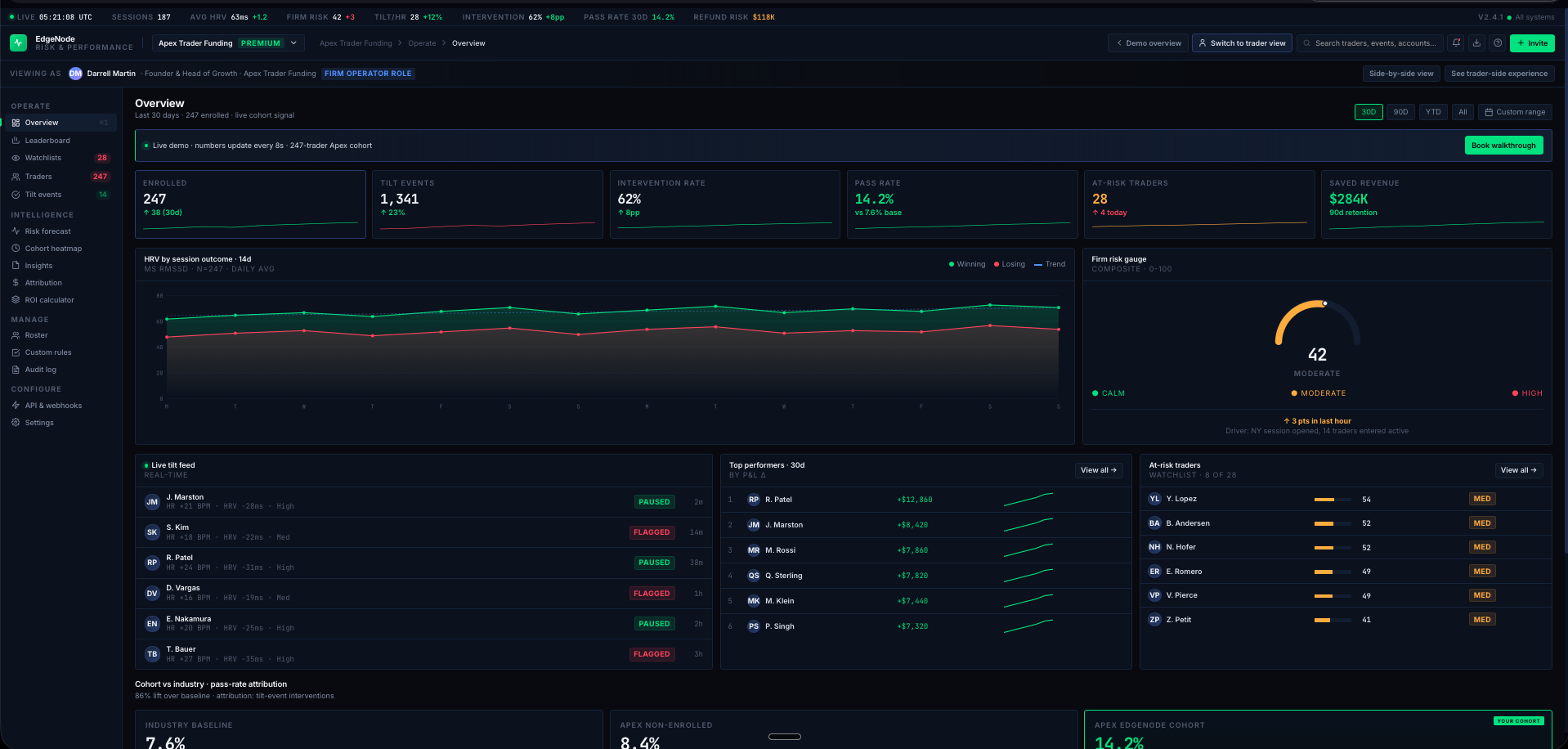The image size is (1568, 749).
Task: Click the Enrolled 247 stat card
Action: [250, 204]
